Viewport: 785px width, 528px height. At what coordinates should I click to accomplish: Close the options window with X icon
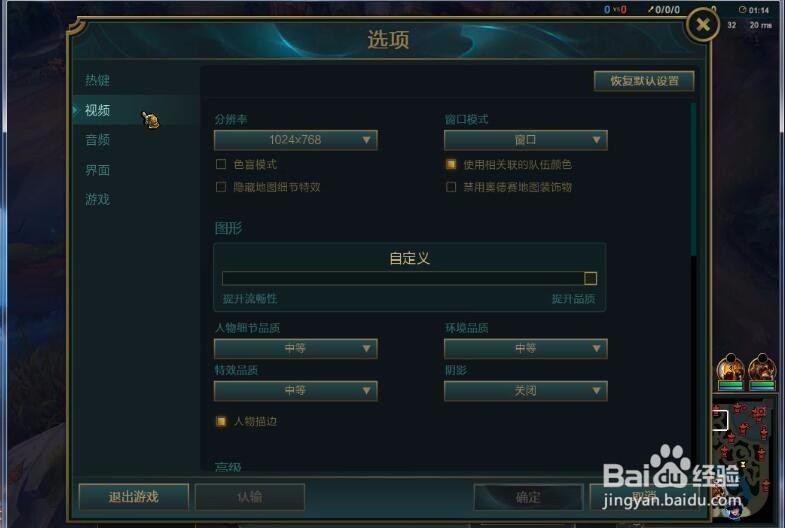[x=702, y=24]
